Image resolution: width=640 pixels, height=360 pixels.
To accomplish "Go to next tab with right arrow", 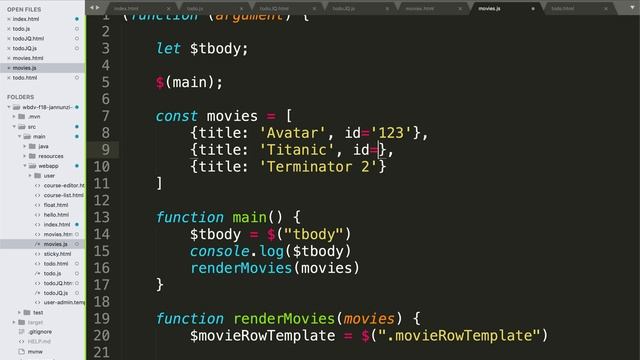I will click(97, 8).
